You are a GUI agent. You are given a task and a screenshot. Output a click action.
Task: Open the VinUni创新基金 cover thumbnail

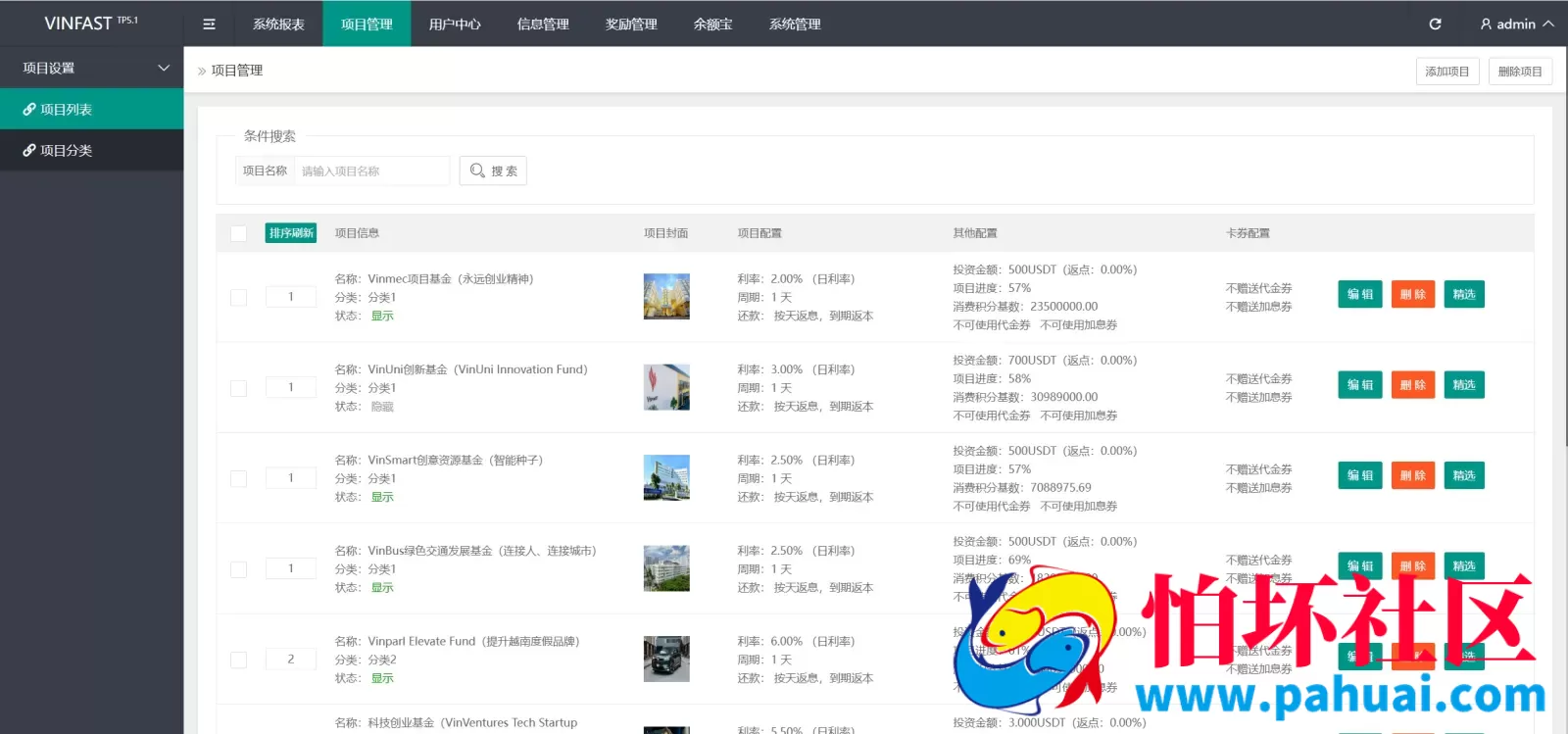pos(666,387)
